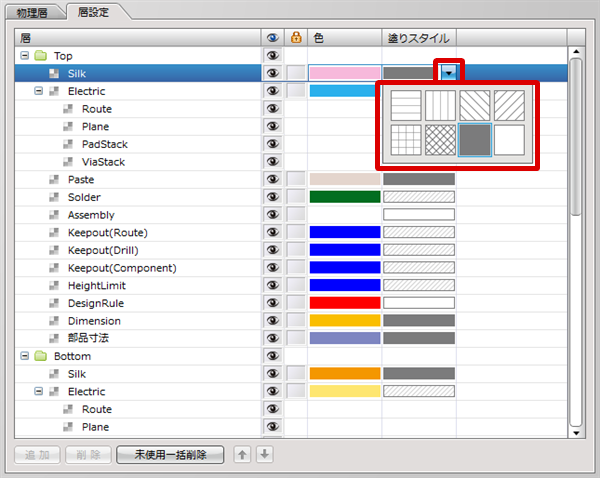The height and width of the screenshot is (478, 600).
Task: Hide the Paste layer using its eye icon
Action: point(272,179)
